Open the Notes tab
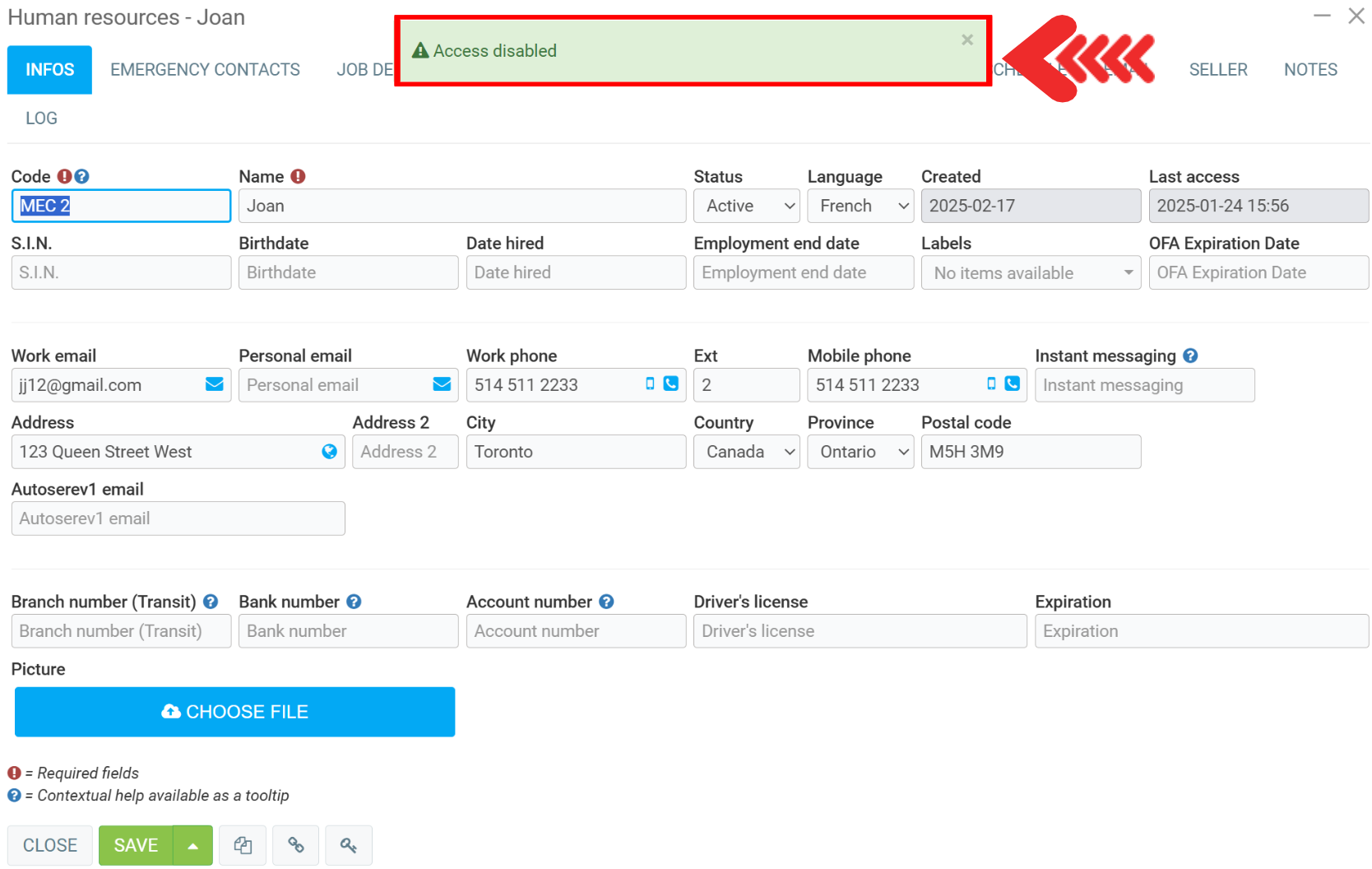This screenshot has width=1372, height=869. coord(1310,70)
